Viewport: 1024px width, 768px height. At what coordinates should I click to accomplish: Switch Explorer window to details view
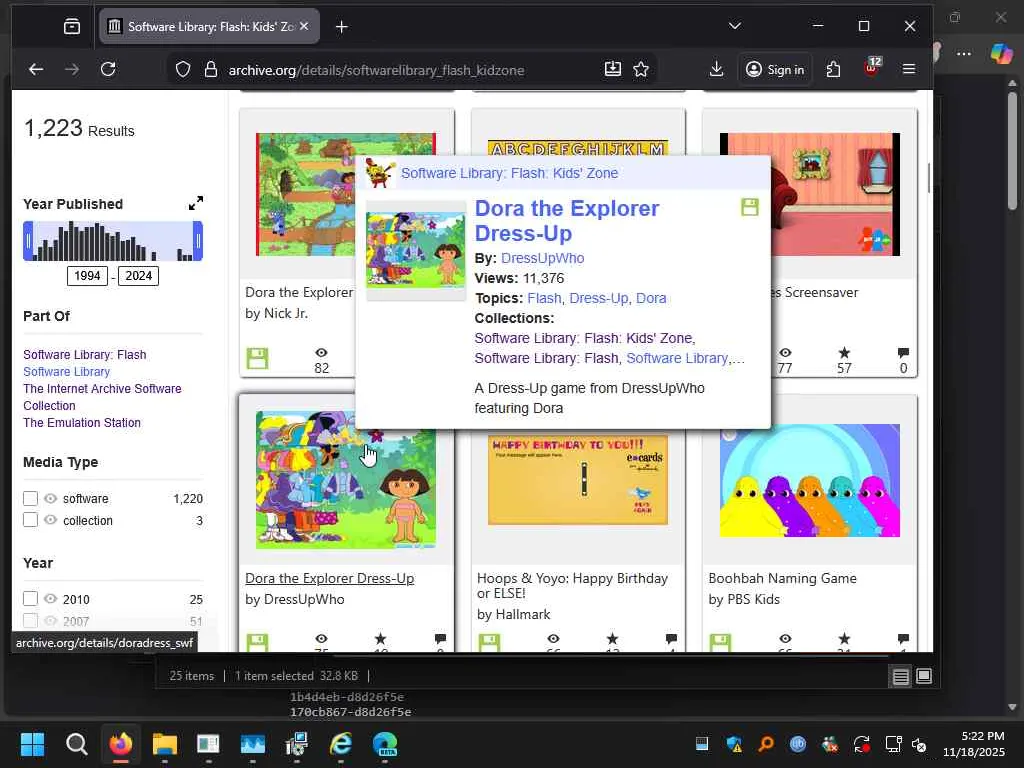[901, 677]
